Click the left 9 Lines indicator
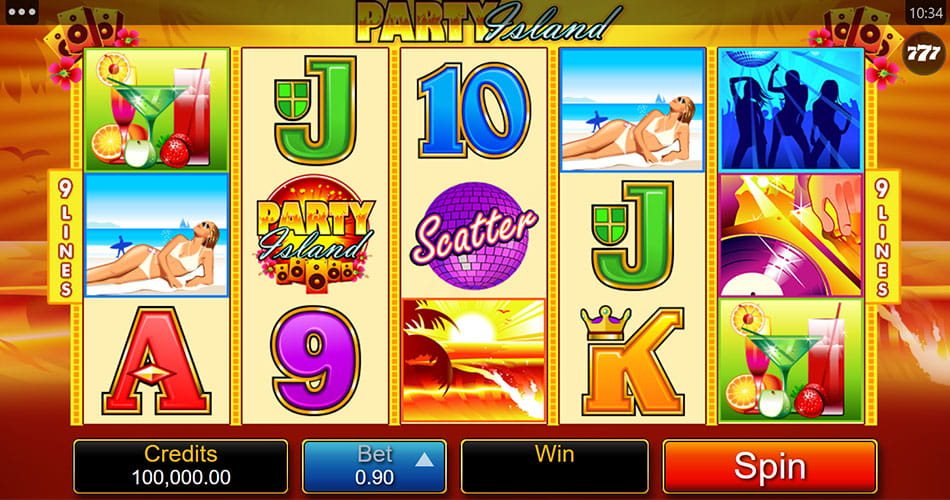 coord(65,236)
